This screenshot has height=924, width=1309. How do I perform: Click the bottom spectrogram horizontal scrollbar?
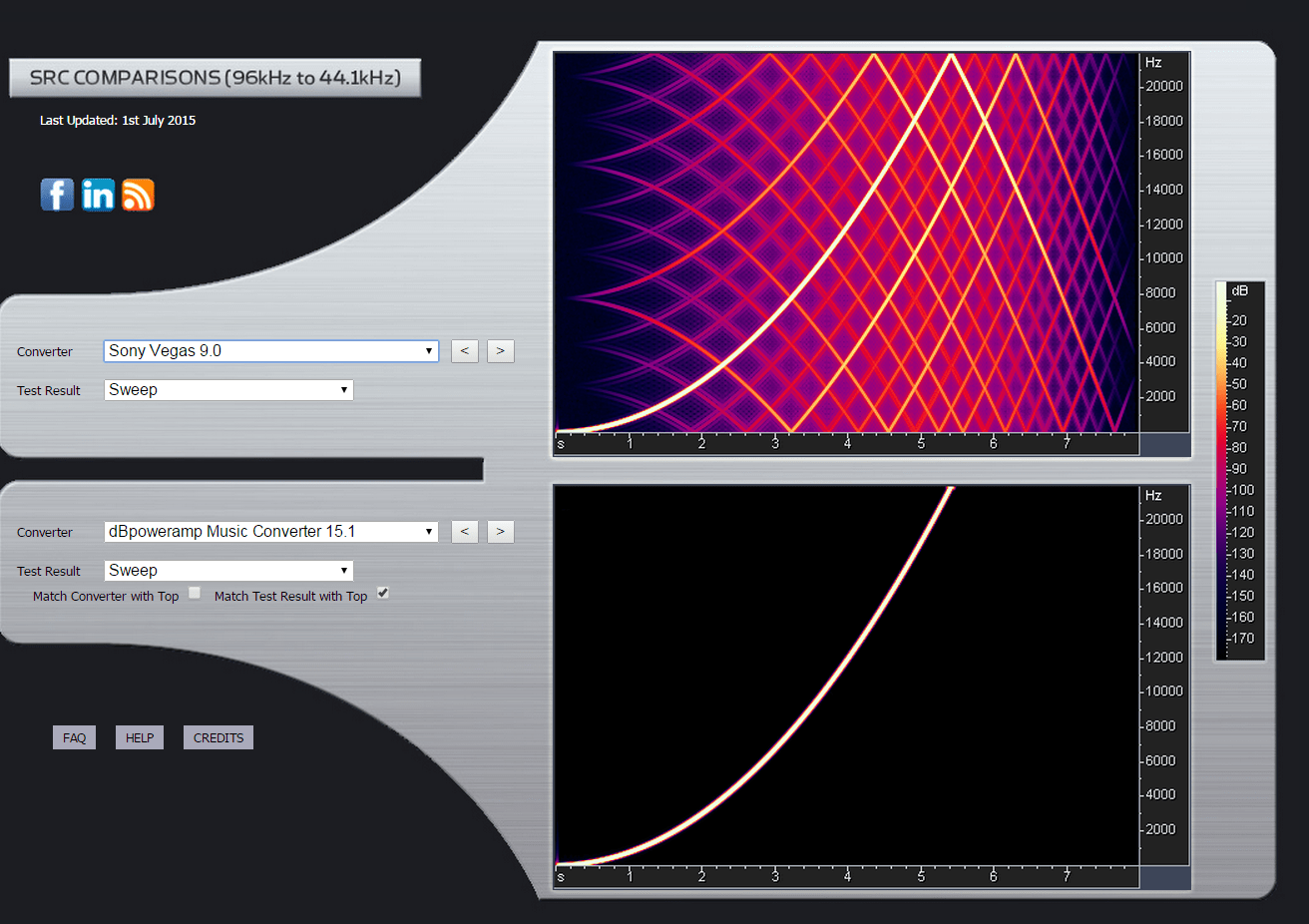pyautogui.click(x=848, y=878)
